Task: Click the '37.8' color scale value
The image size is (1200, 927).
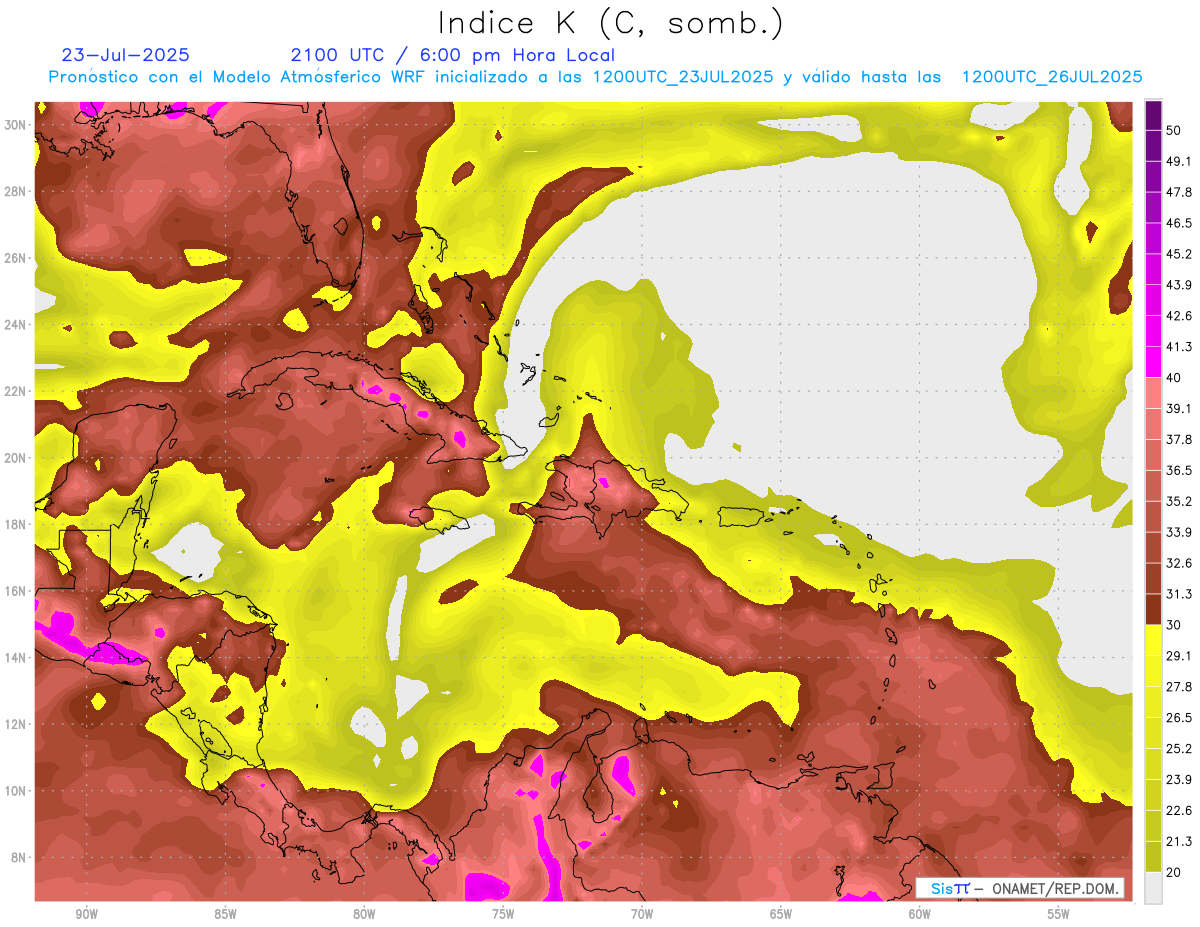Action: (x=1178, y=439)
